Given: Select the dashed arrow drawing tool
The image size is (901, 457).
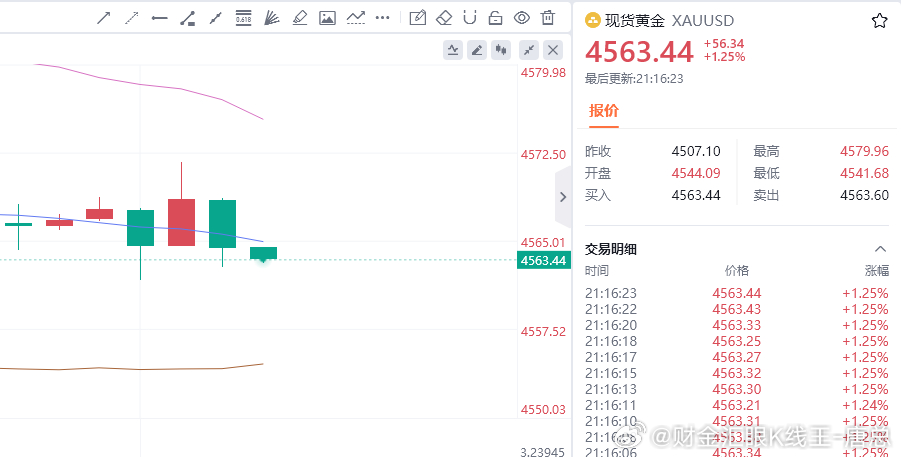Looking at the screenshot, I should tap(132, 18).
